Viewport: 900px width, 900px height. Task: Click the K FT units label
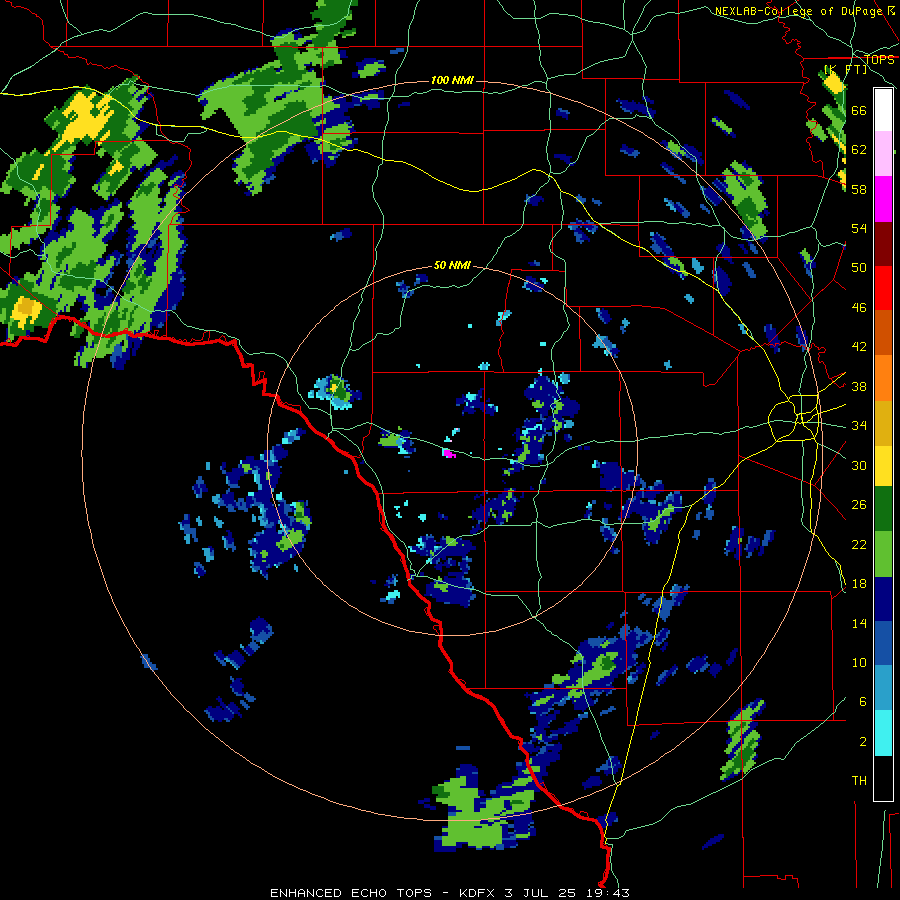coord(845,70)
